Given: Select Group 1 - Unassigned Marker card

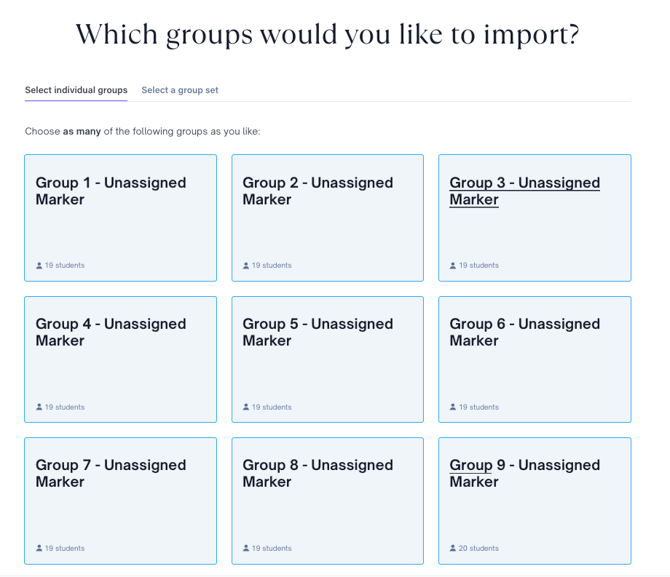Looking at the screenshot, I should pyautogui.click(x=120, y=230).
